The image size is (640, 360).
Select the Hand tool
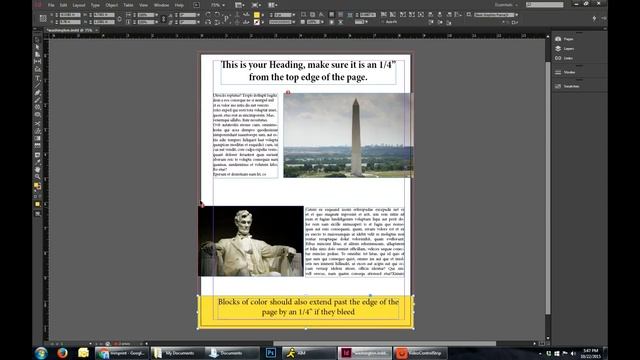(x=38, y=169)
